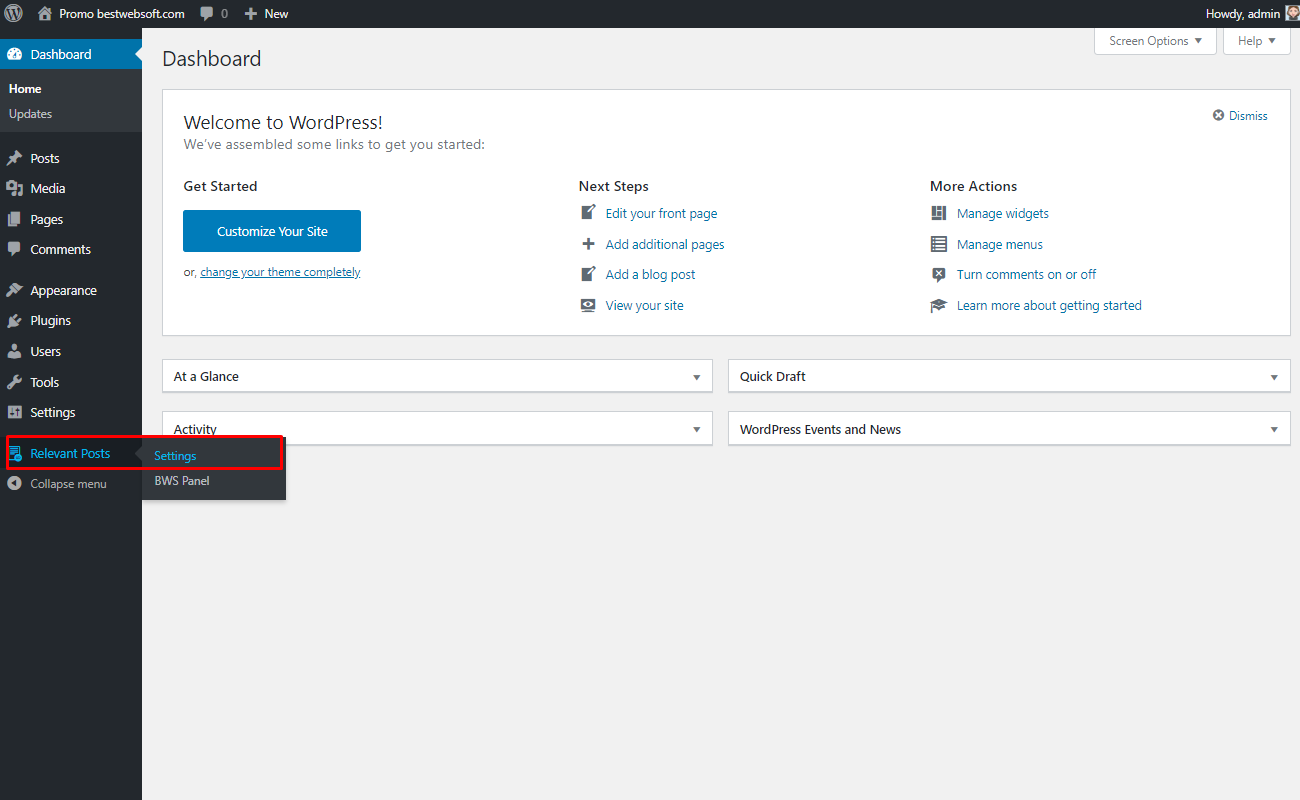Expand the Activity widget arrow
Screen dimensions: 1300x800
tap(697, 429)
